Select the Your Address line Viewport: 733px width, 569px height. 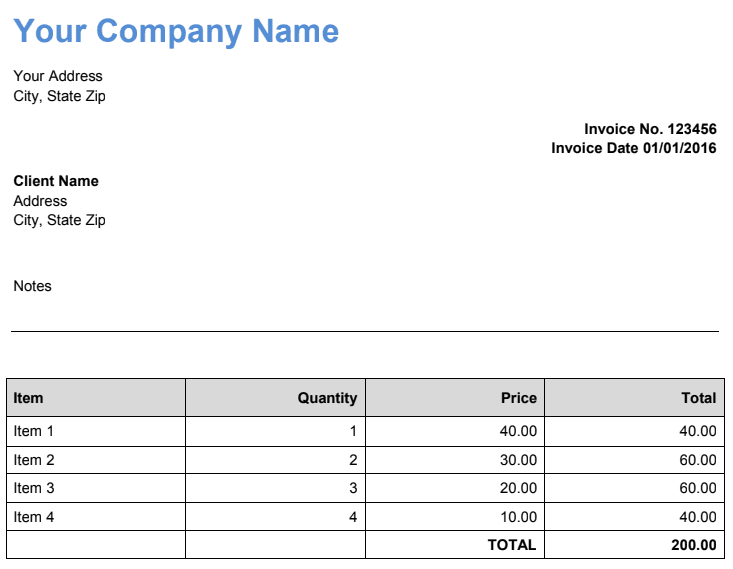(x=58, y=76)
